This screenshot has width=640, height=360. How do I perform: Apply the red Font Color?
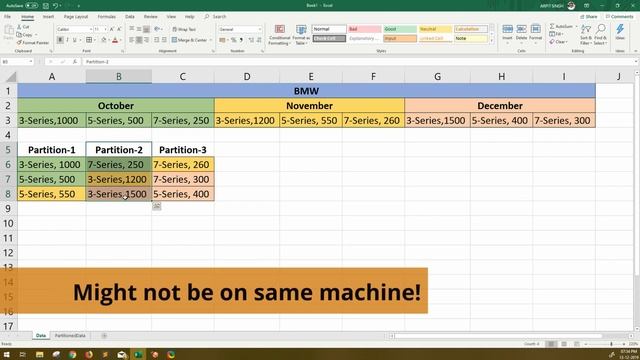coord(115,40)
